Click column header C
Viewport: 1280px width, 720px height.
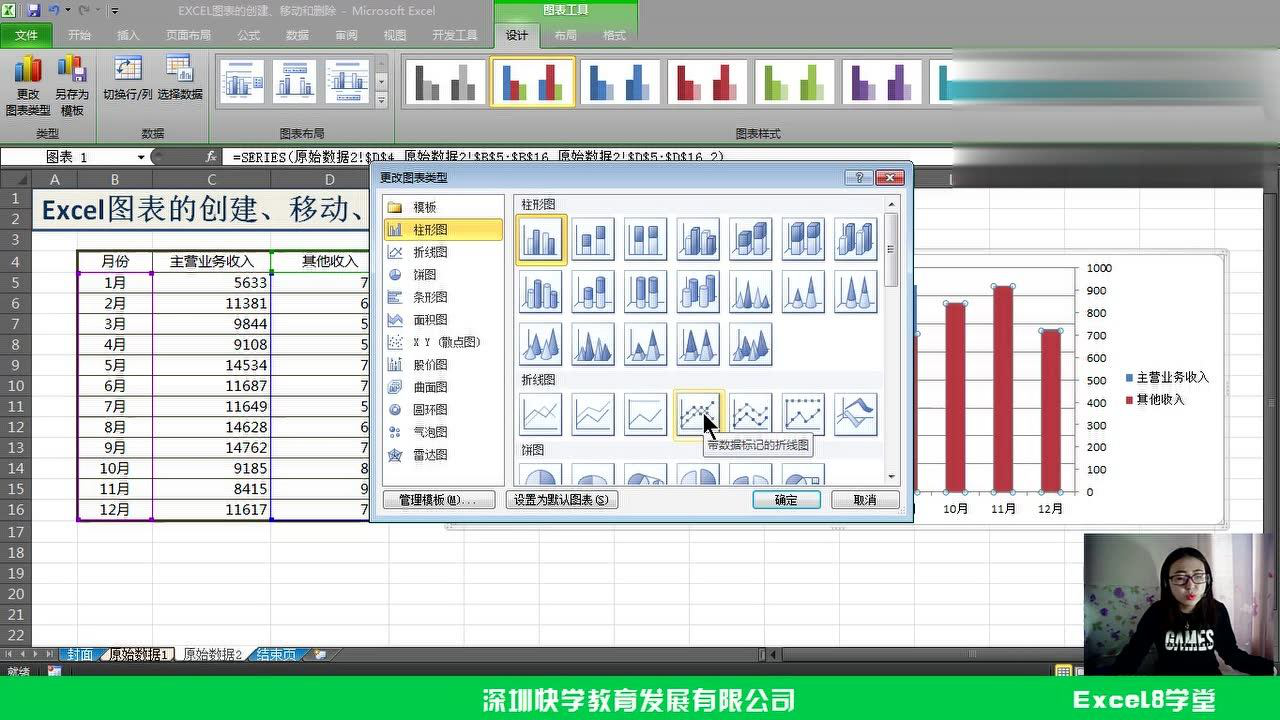[x=211, y=180]
